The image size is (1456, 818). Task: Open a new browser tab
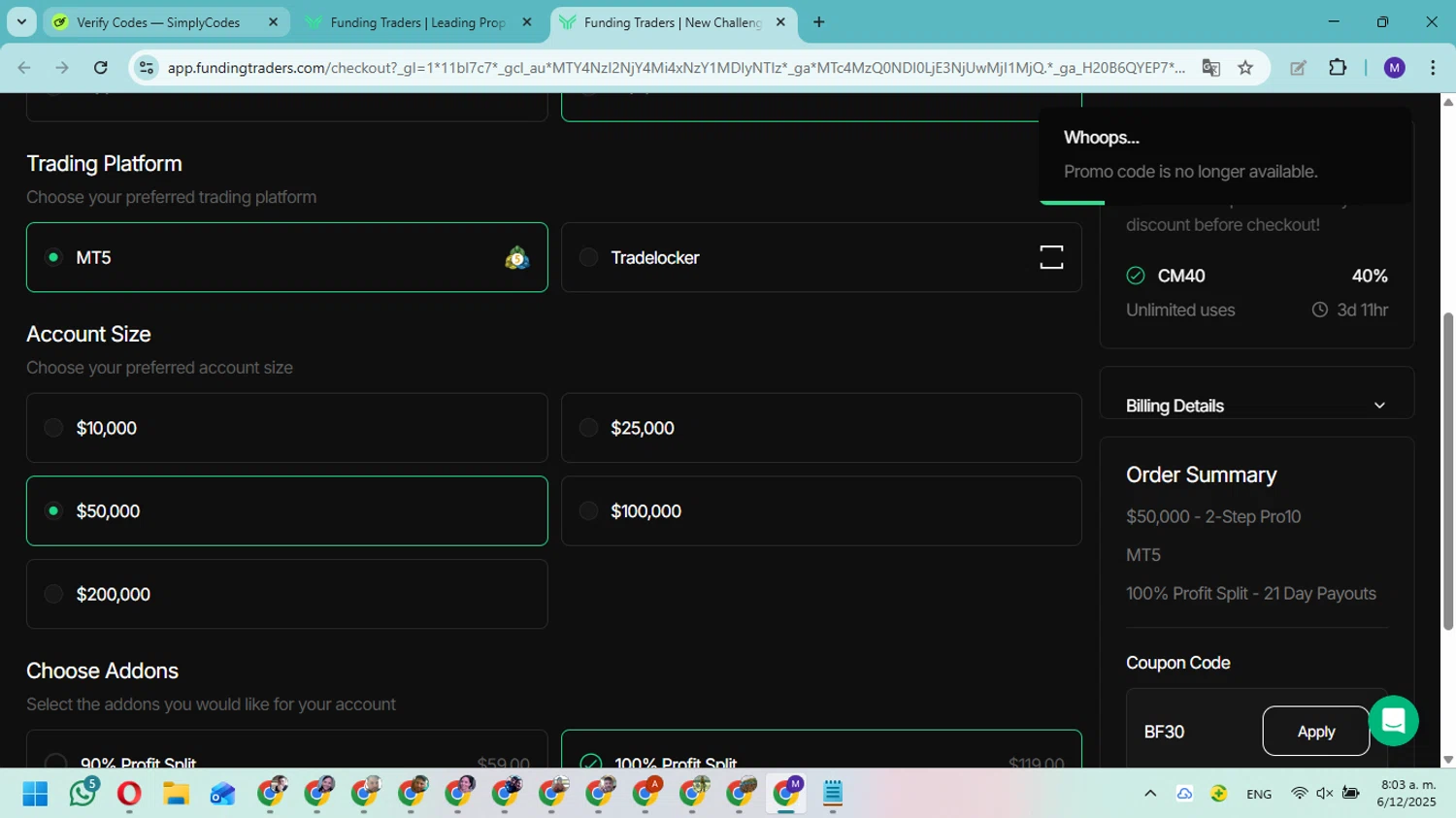click(x=819, y=21)
